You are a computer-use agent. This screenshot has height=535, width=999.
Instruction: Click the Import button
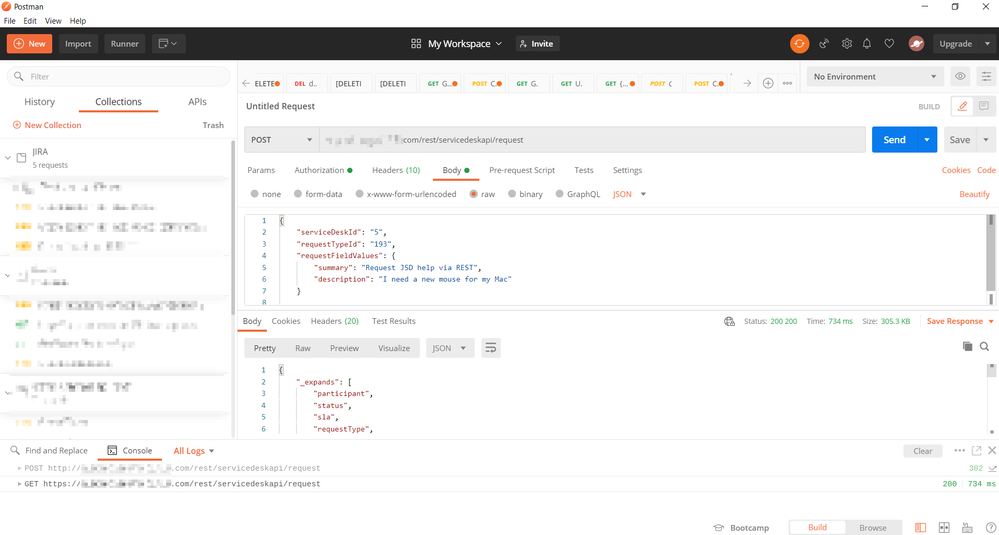[x=78, y=43]
